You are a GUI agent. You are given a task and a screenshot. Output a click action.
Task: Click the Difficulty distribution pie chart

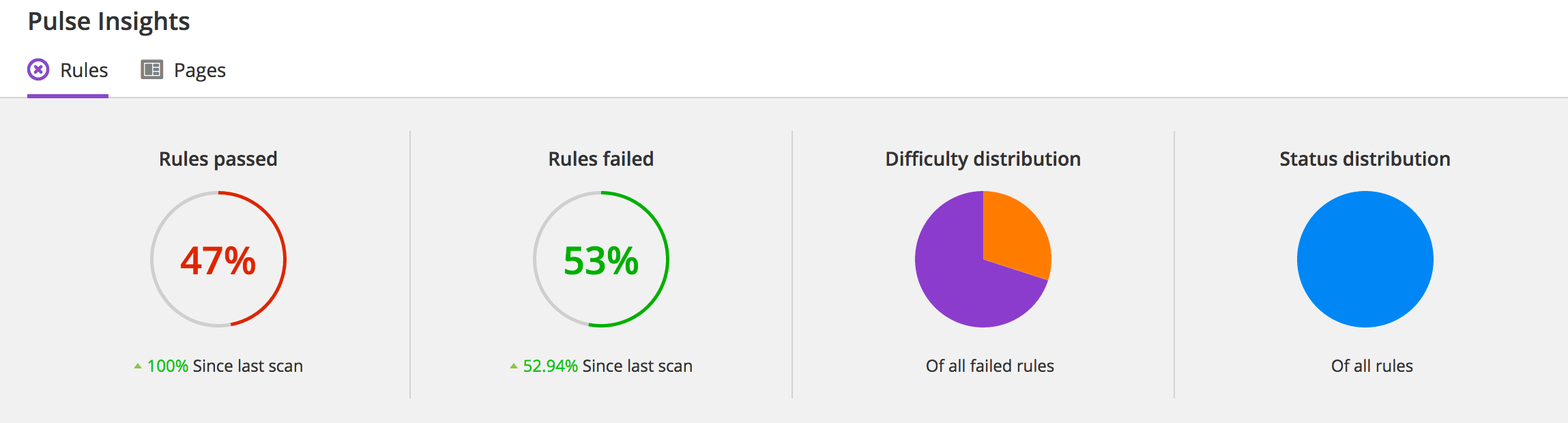click(x=983, y=258)
